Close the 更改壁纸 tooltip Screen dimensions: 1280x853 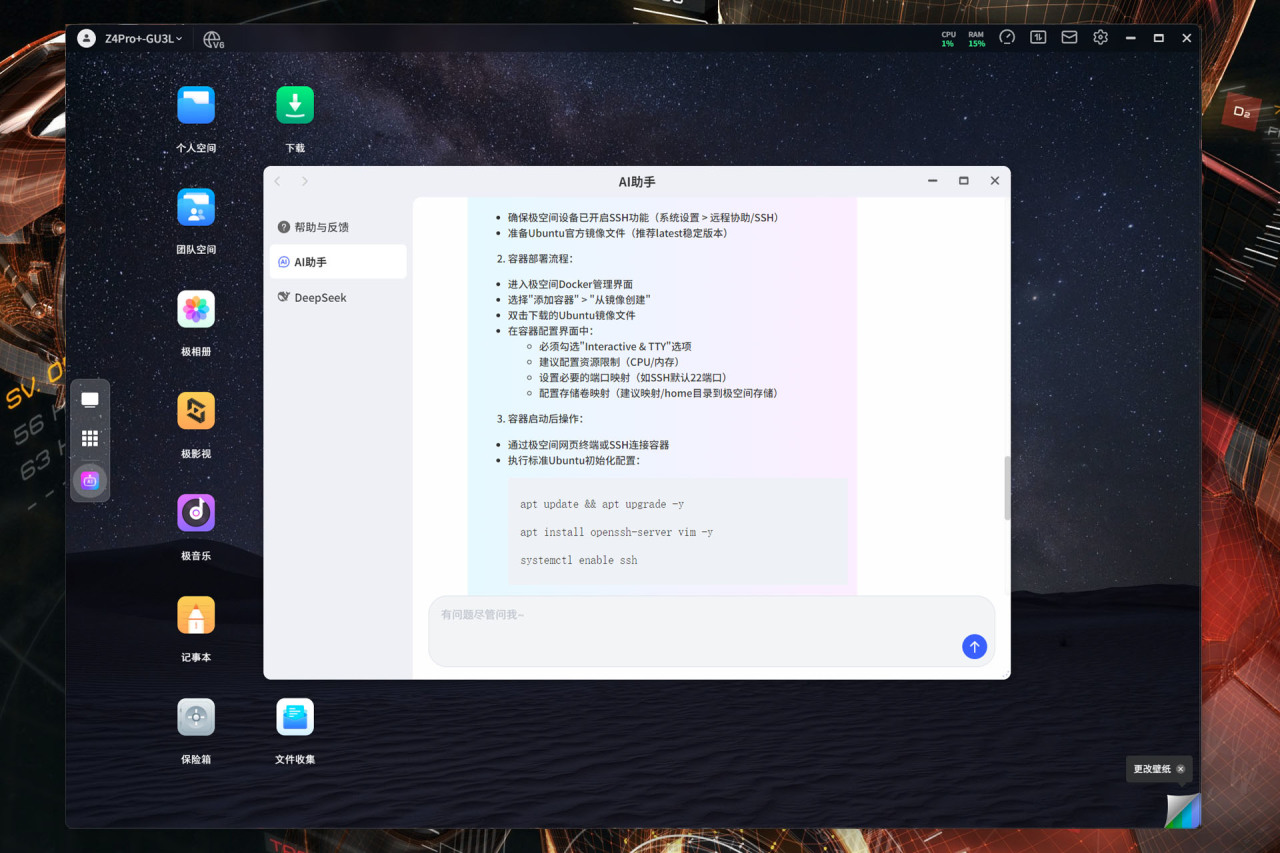pyautogui.click(x=1180, y=769)
